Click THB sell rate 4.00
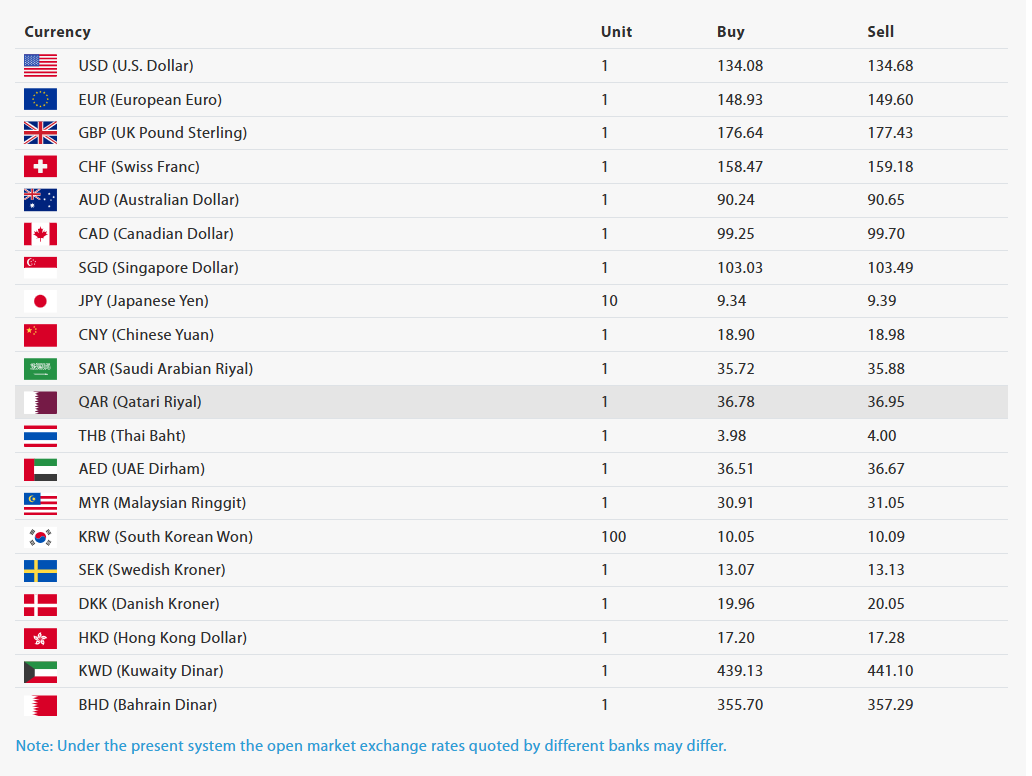1032x776 pixels. 881,436
